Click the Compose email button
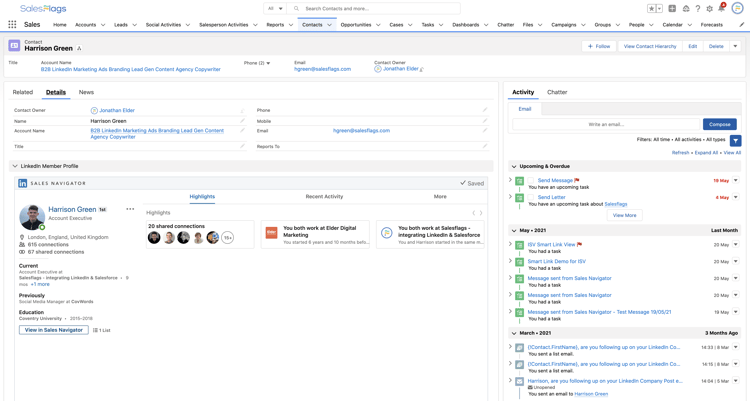 tap(719, 124)
